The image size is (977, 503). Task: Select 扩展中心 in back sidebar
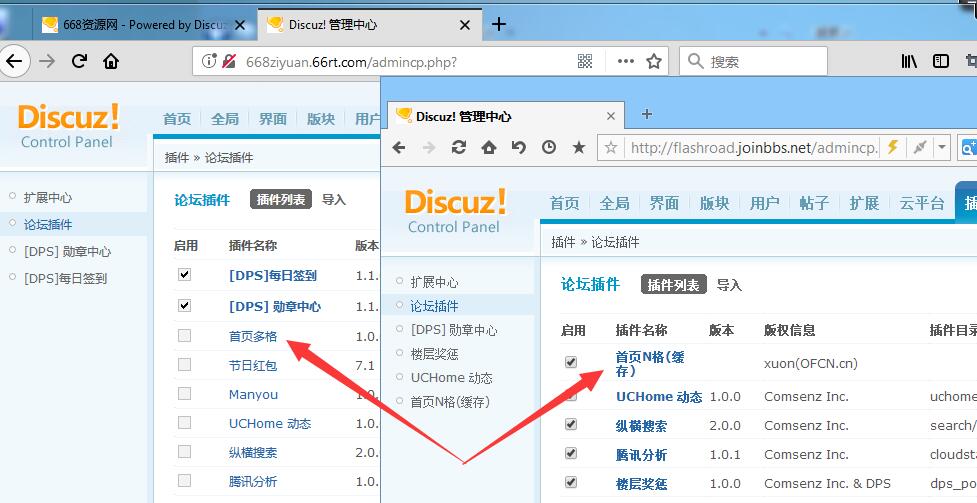(48, 198)
